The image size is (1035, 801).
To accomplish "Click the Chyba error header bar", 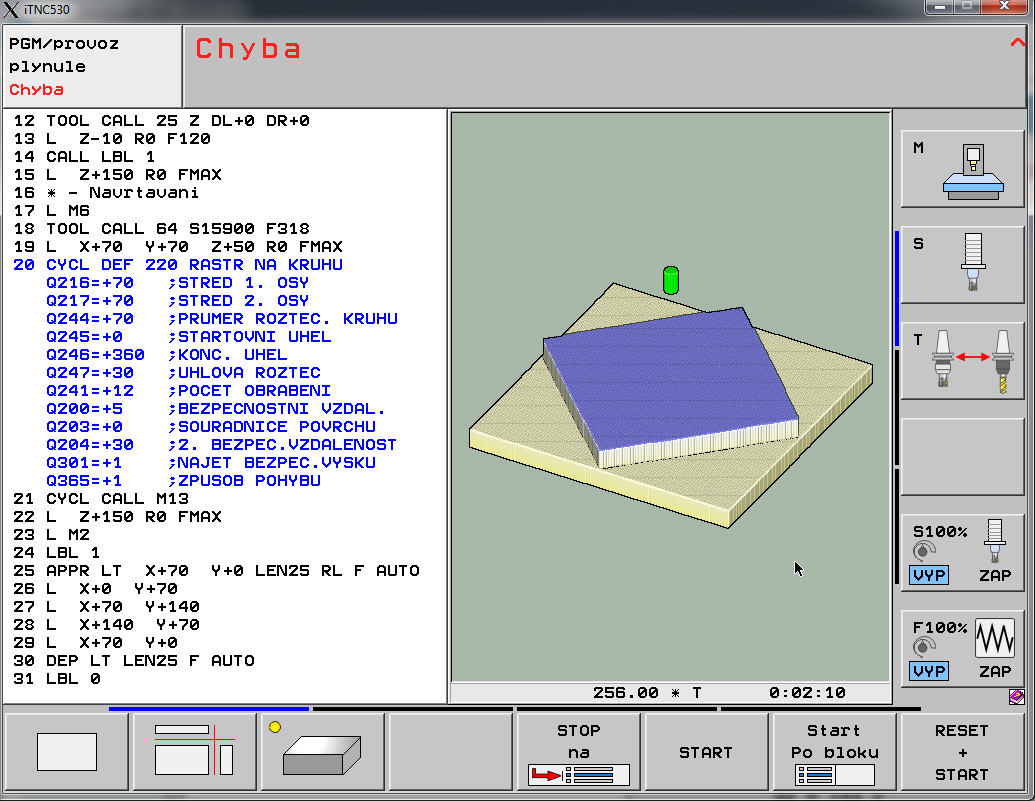I will coord(600,66).
